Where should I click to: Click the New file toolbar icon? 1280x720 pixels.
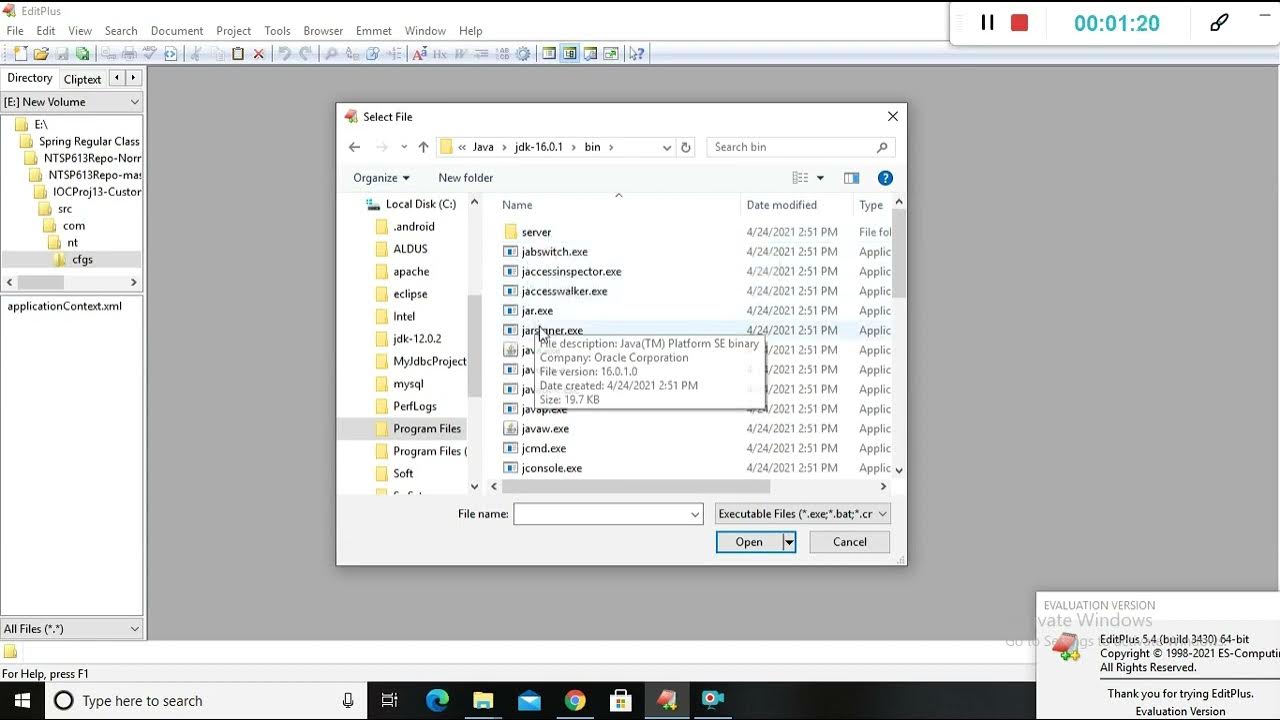[x=20, y=54]
